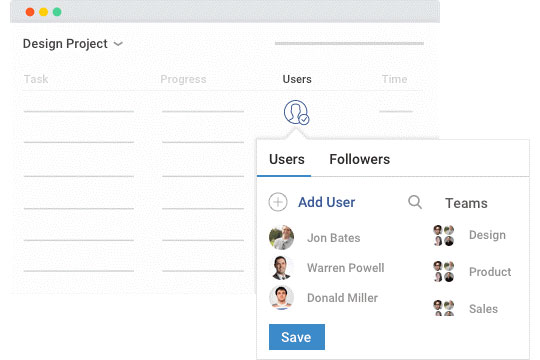Click the Progress column header

click(x=183, y=79)
